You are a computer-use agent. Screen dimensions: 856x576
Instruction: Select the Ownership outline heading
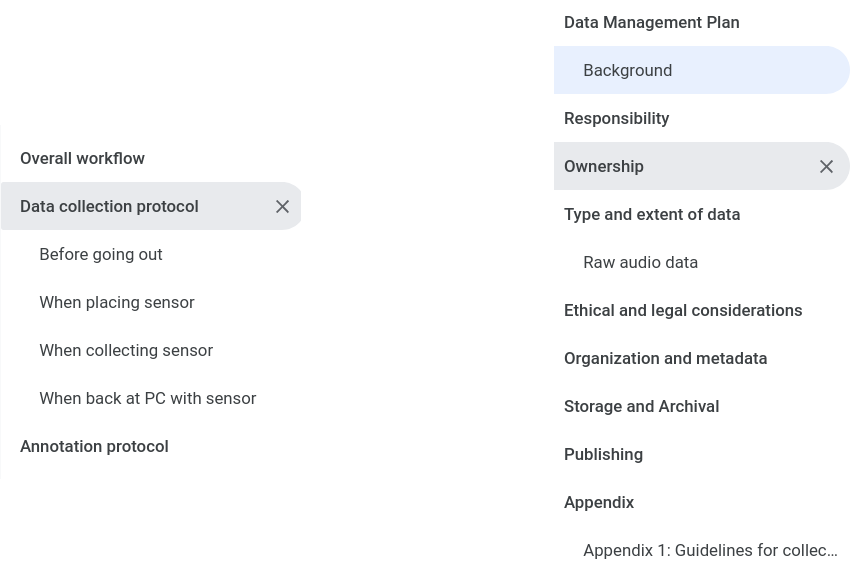(603, 166)
